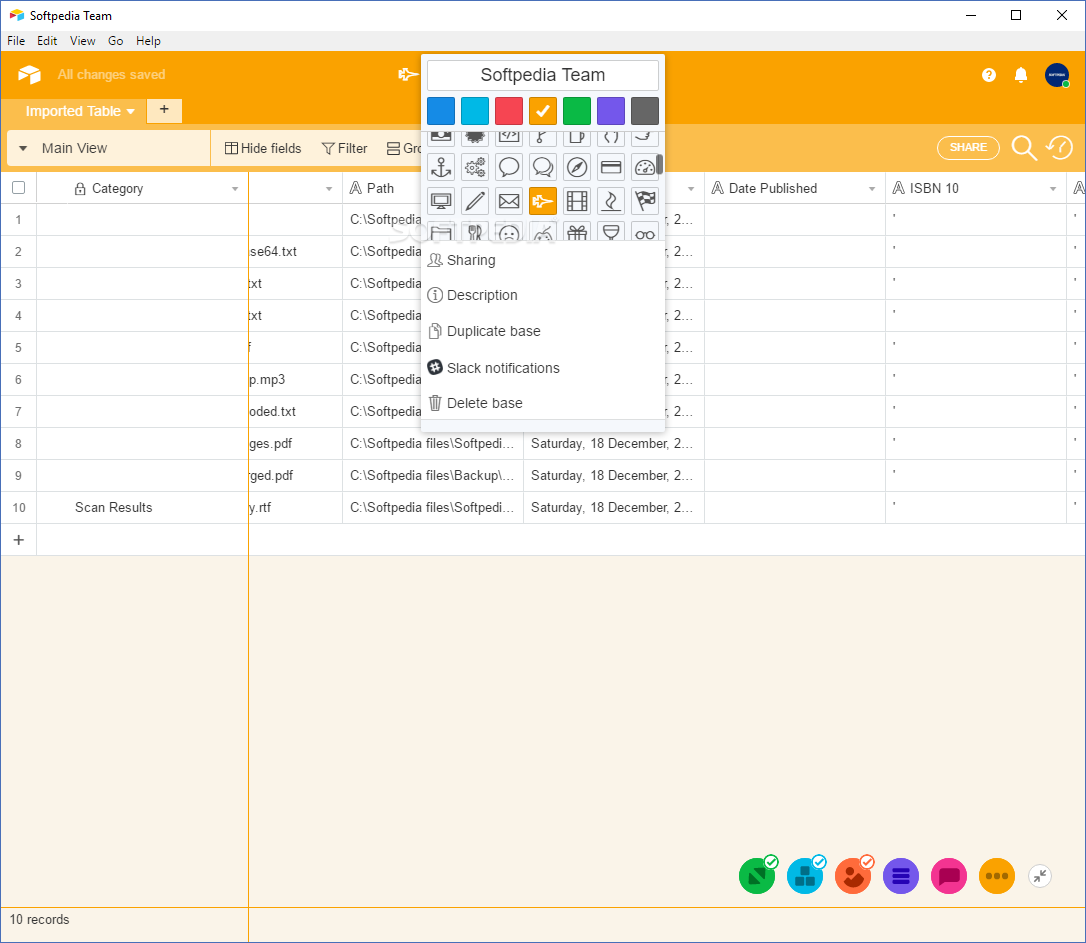The width and height of the screenshot is (1086, 943).
Task: Choose the film strip icon
Action: pyautogui.click(x=577, y=201)
